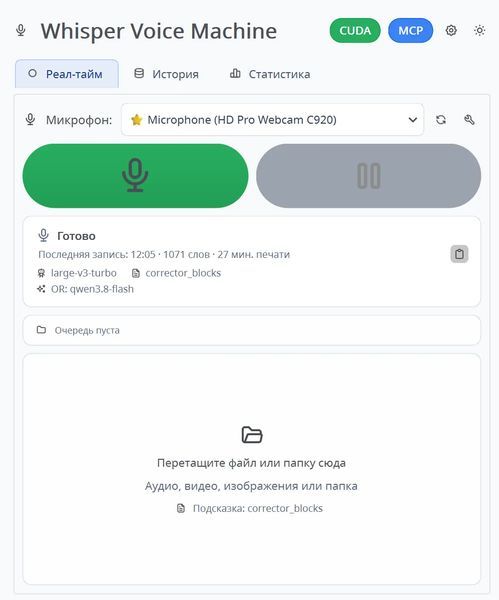Toggle light theme with the sun icon
The width and height of the screenshot is (499, 600).
point(479,30)
